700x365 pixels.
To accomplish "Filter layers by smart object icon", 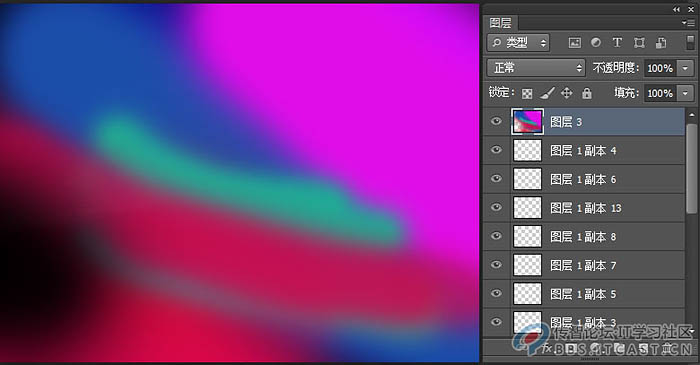I will [x=661, y=43].
